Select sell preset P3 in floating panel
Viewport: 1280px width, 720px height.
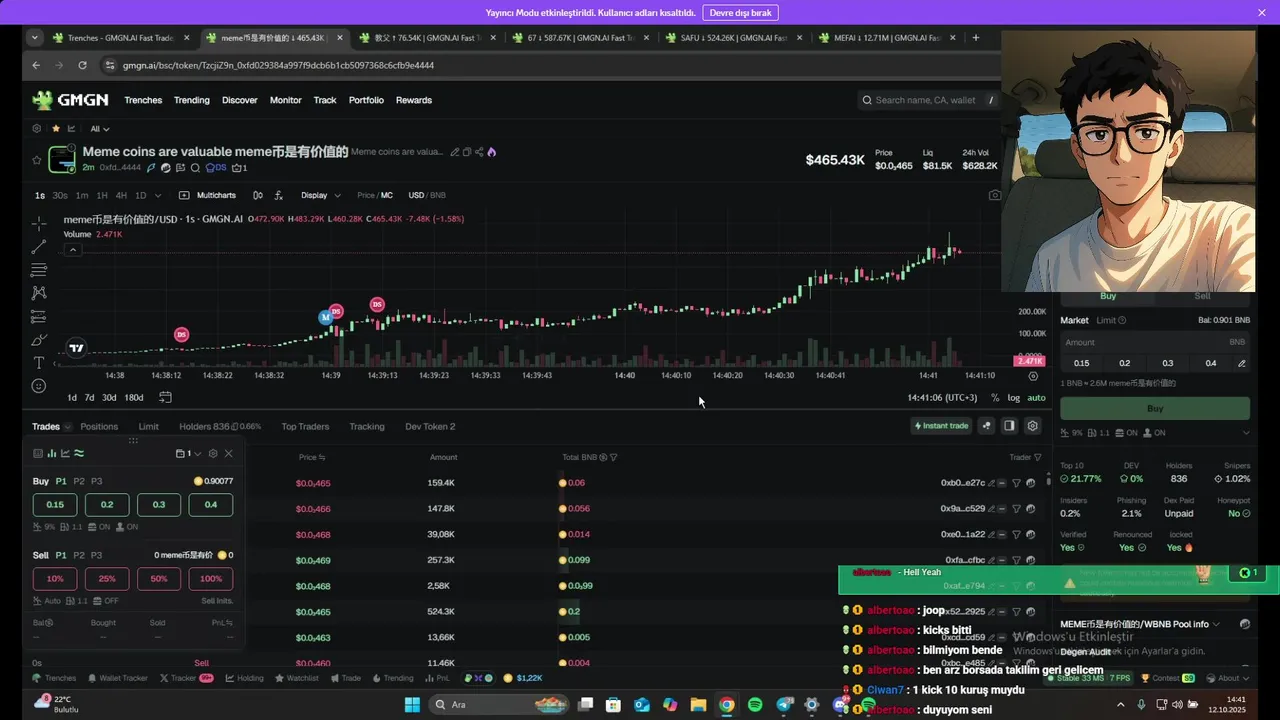pyautogui.click(x=97, y=555)
